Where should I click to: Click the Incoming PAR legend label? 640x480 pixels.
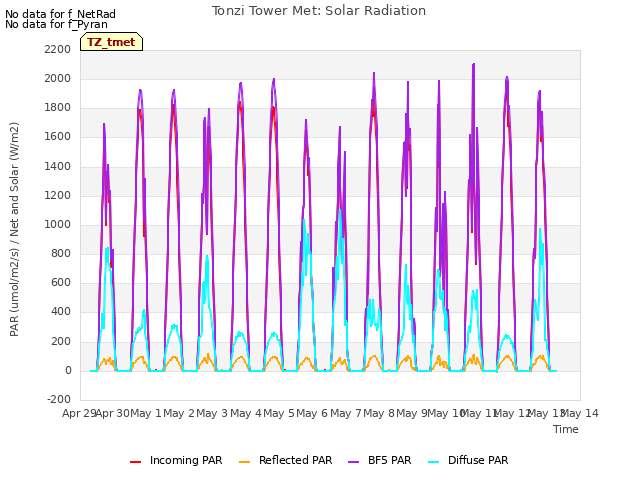pyautogui.click(x=186, y=460)
